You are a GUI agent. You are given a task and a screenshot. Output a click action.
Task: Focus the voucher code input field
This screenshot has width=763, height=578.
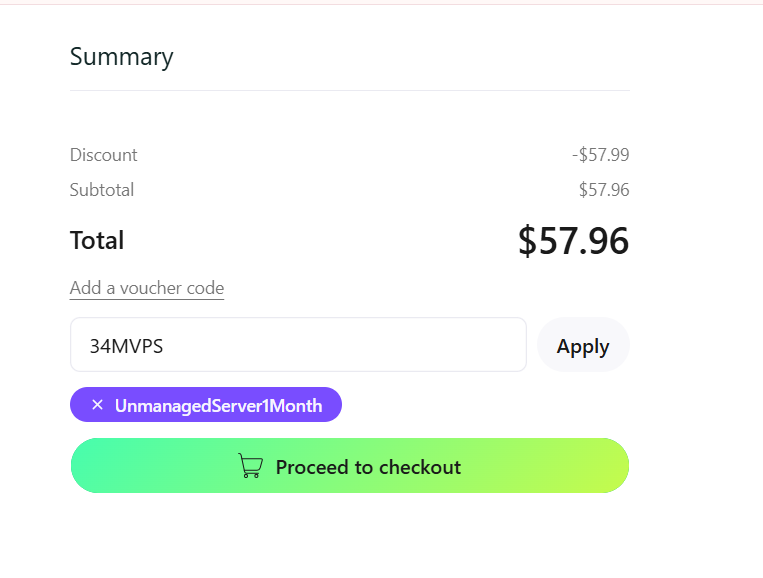pyautogui.click(x=298, y=345)
